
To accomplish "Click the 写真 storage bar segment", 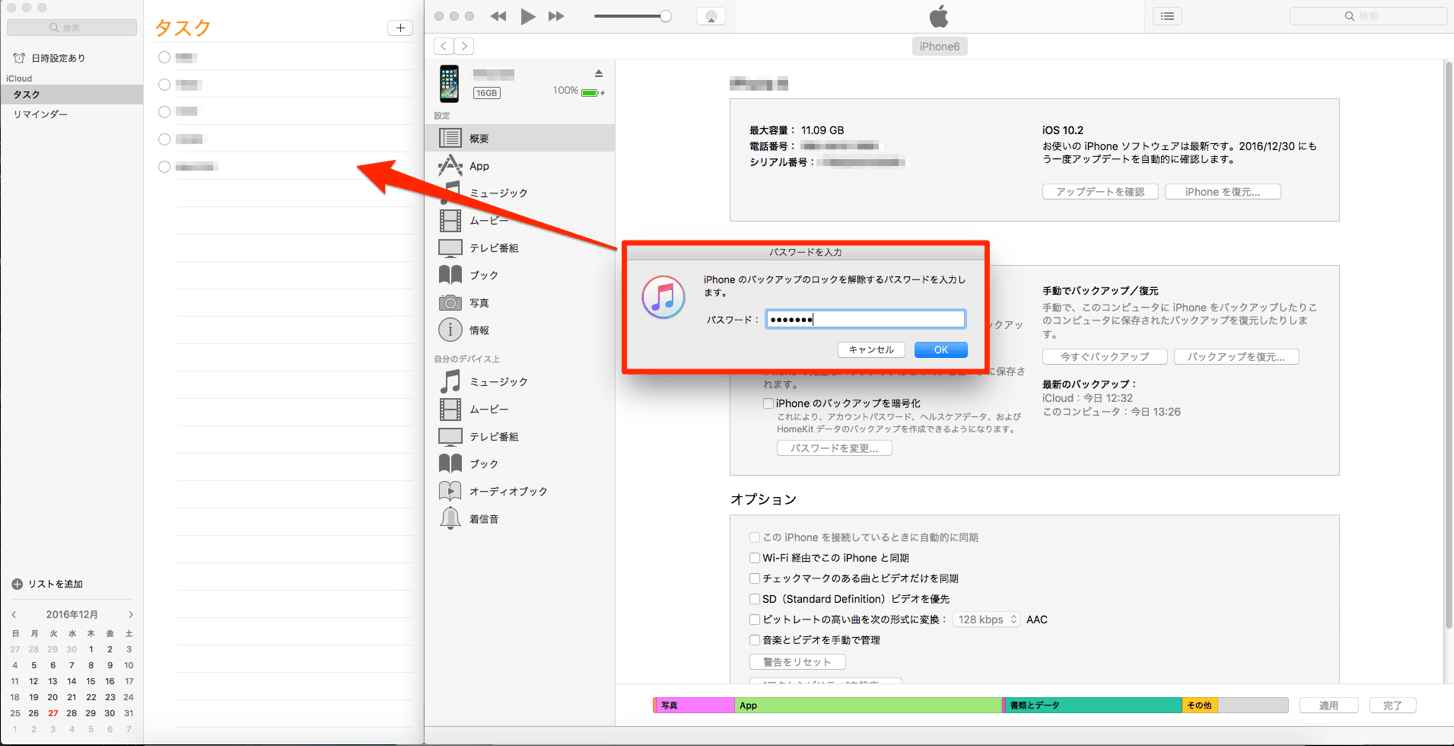I will pos(694,706).
